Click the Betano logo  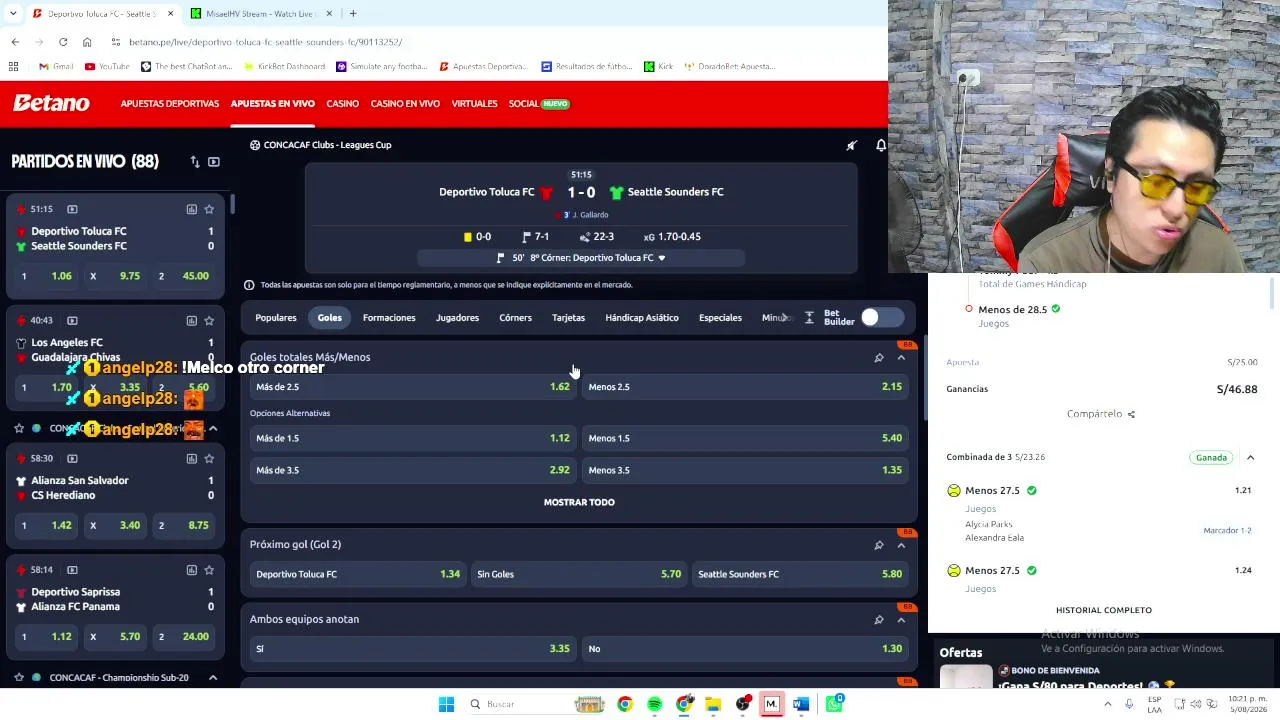pyautogui.click(x=51, y=103)
